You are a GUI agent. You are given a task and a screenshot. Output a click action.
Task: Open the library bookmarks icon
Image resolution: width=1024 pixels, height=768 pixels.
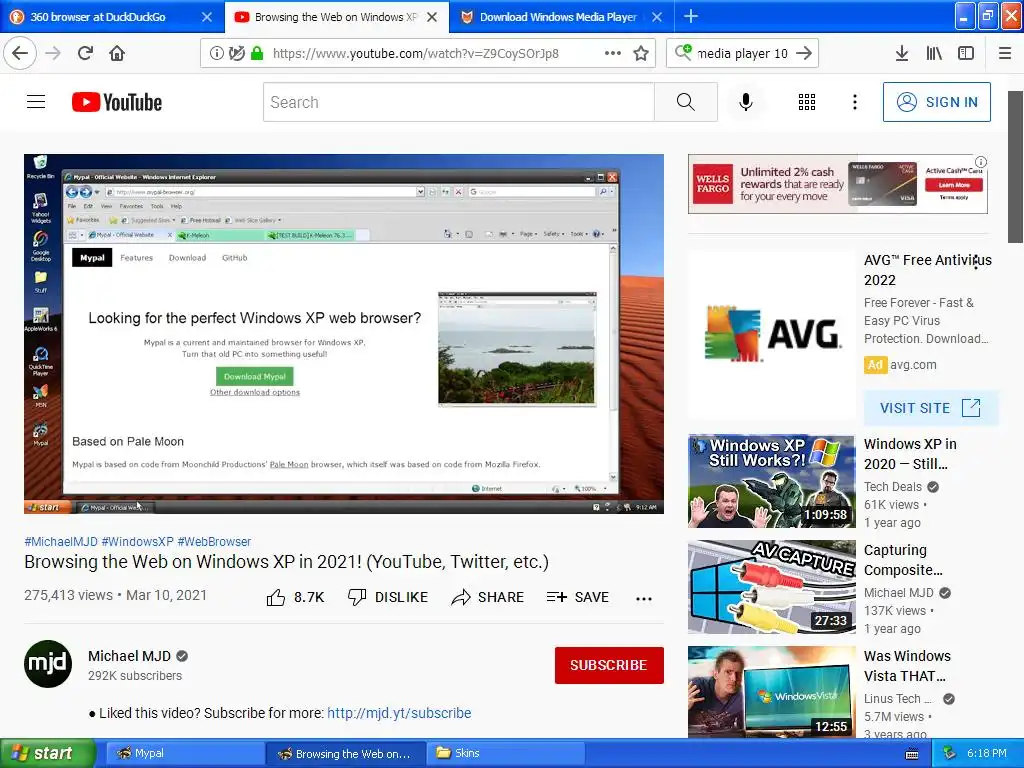point(934,53)
